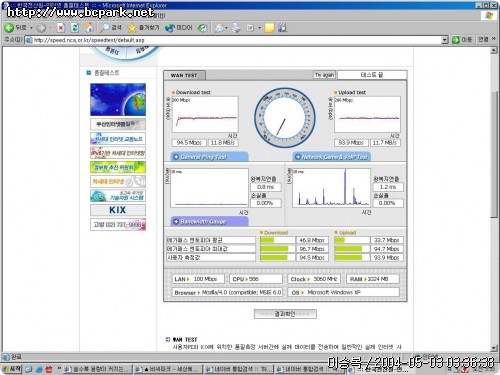Expand the Mail button dropdown arrow
The image size is (500, 375).
point(226,28)
